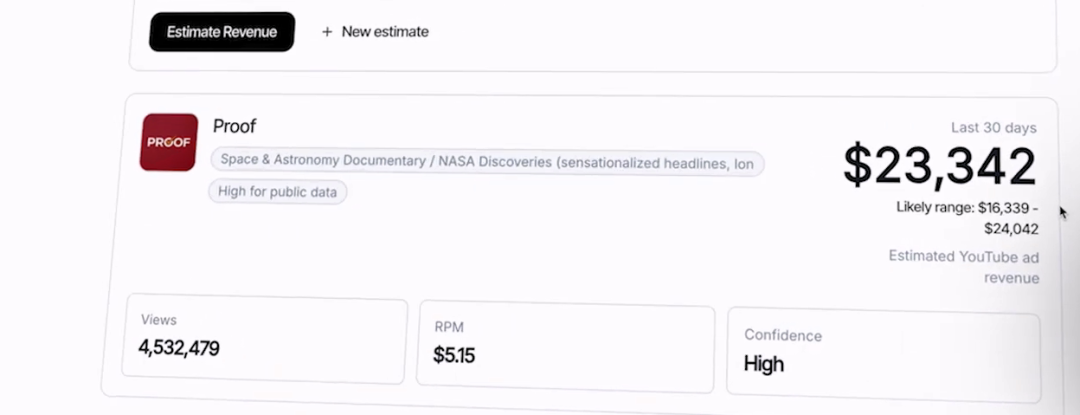Select the Last 30 days label
The width and height of the screenshot is (1080, 415).
tap(993, 128)
